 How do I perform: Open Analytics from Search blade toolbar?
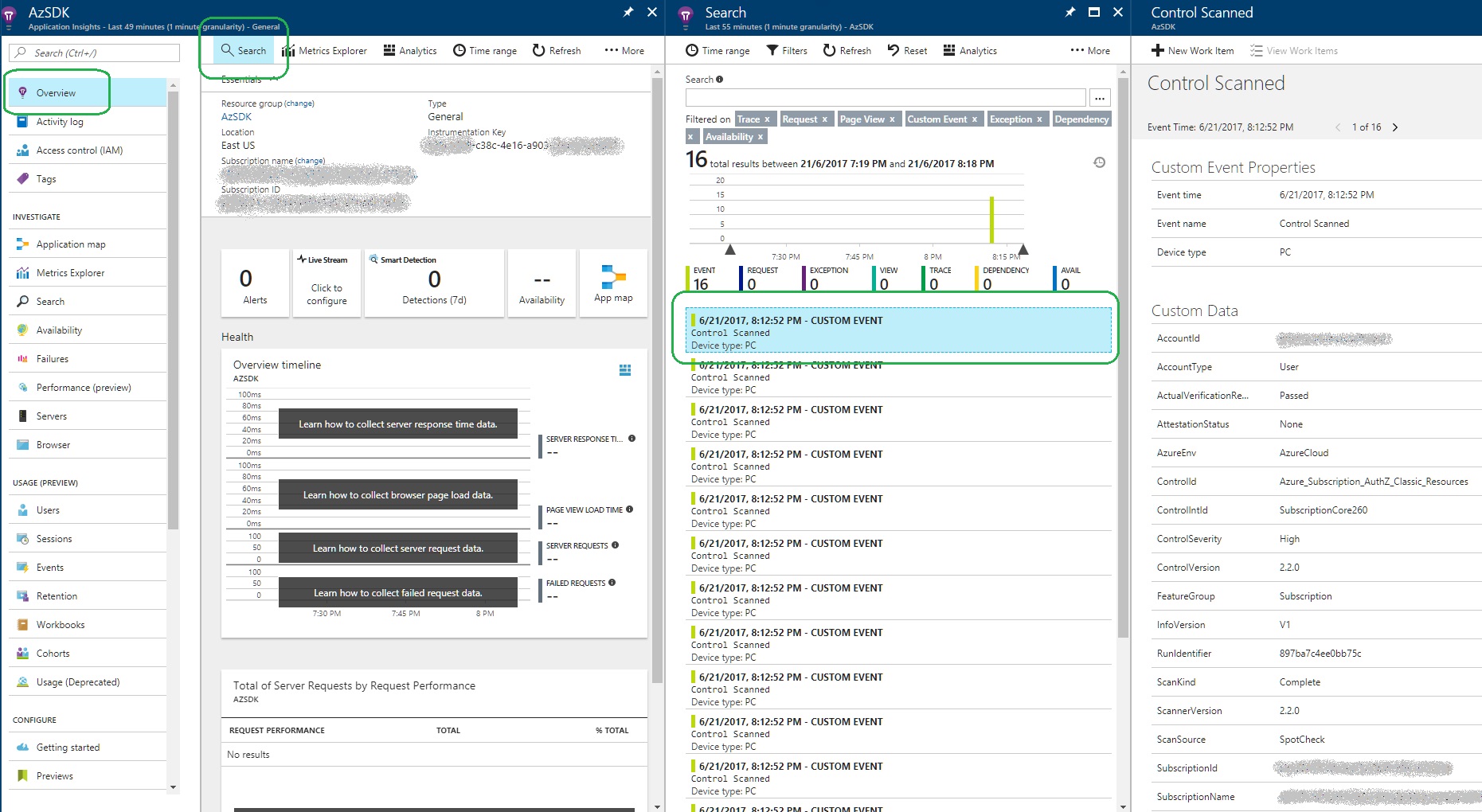(x=970, y=51)
